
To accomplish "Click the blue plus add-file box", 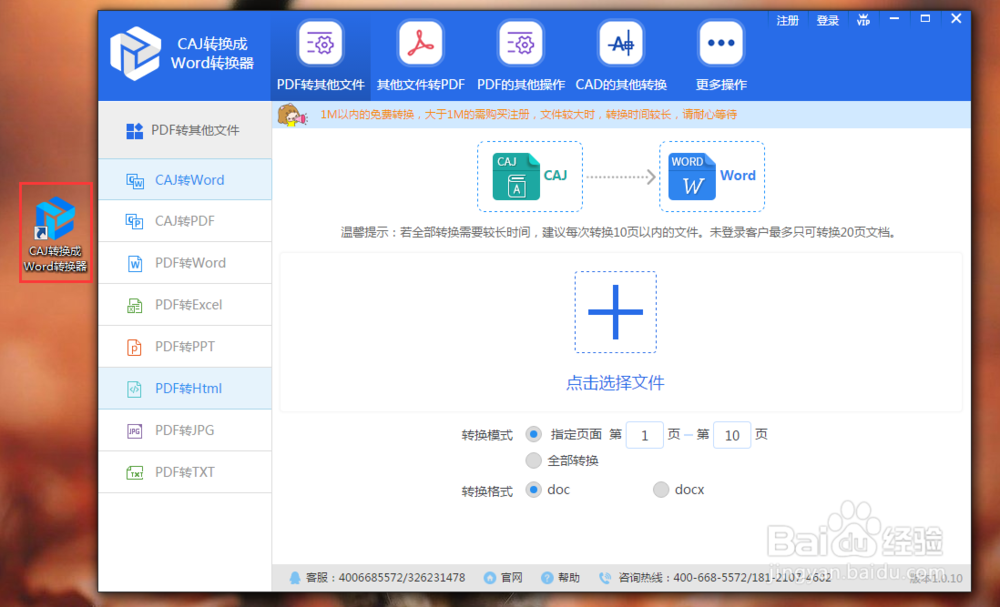I will tap(615, 312).
